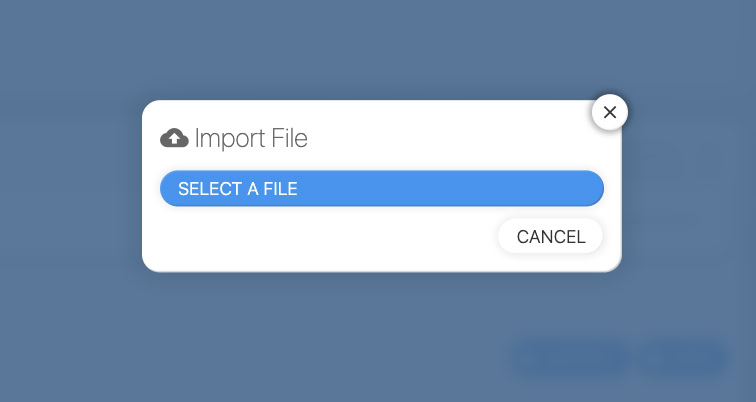756x402 pixels.
Task: Click the grey cloud-with-arrow import icon
Action: click(174, 138)
